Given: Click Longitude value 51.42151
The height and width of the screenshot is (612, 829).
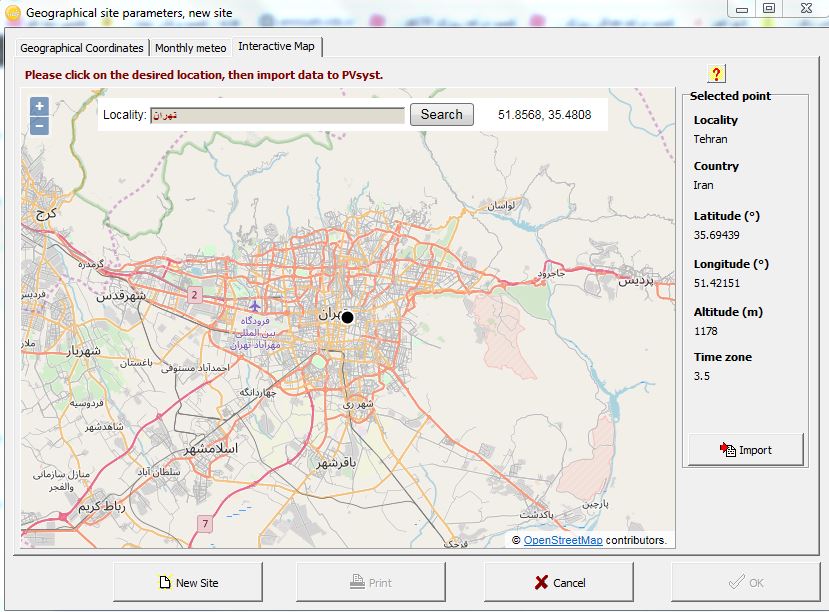Looking at the screenshot, I should click(716, 283).
